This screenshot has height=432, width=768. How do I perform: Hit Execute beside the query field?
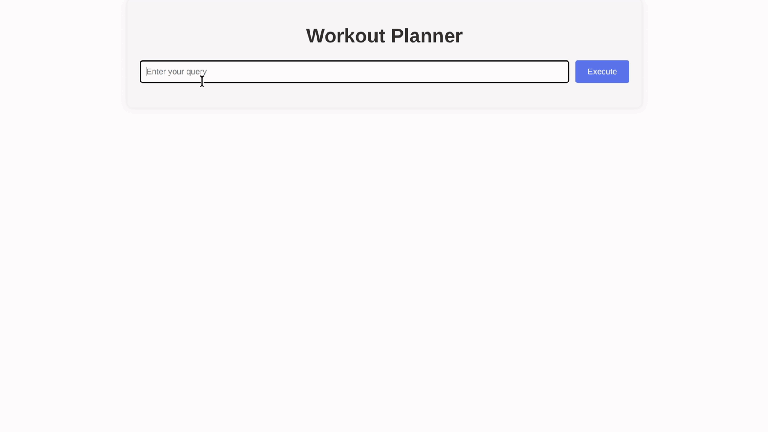[x=601, y=72]
